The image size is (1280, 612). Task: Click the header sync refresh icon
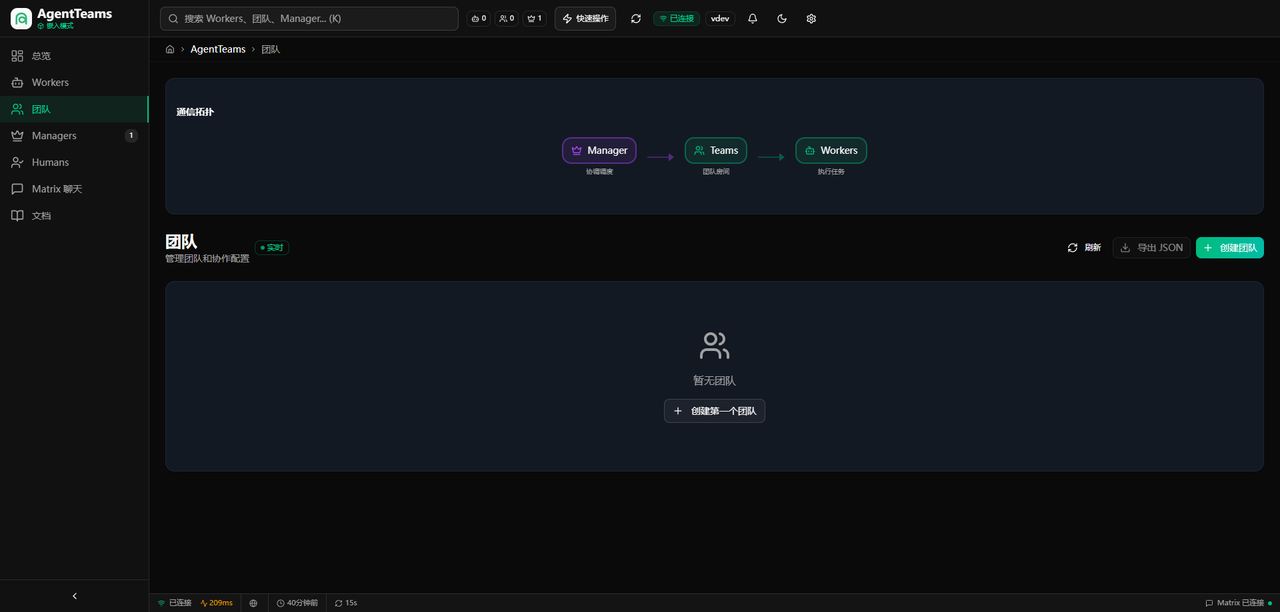(x=636, y=18)
